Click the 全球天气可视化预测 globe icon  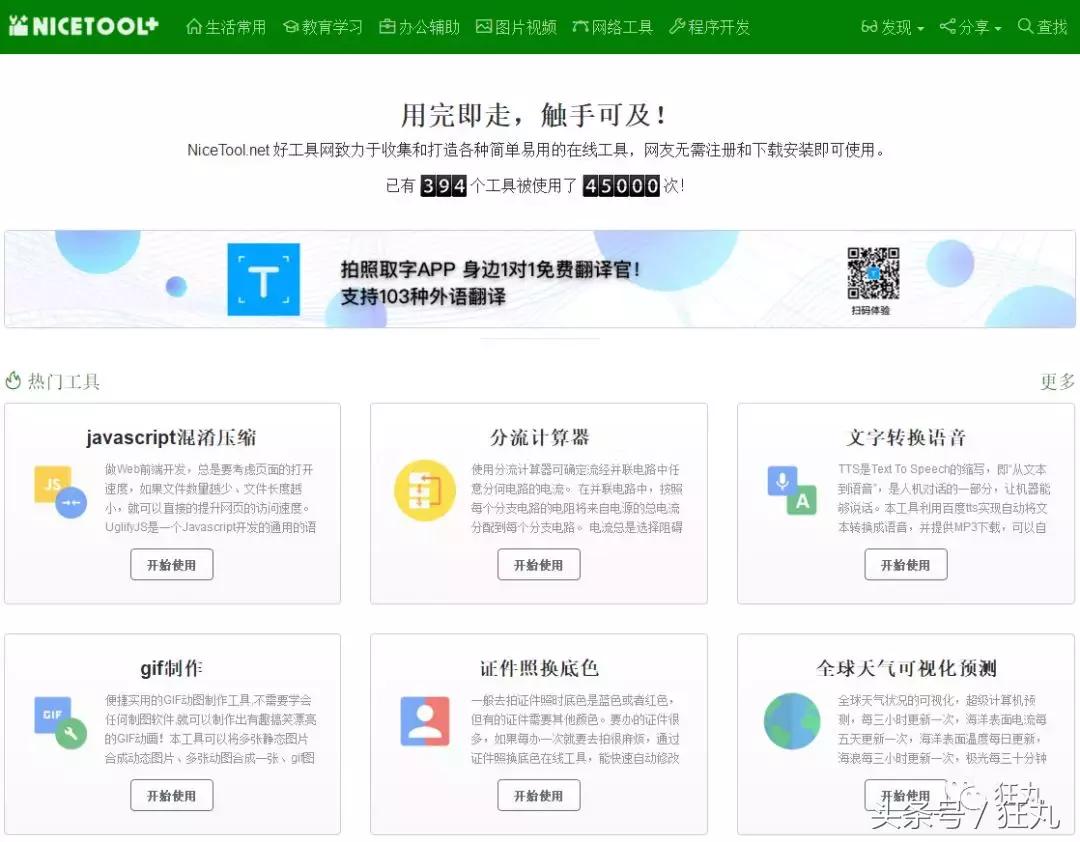pos(791,722)
